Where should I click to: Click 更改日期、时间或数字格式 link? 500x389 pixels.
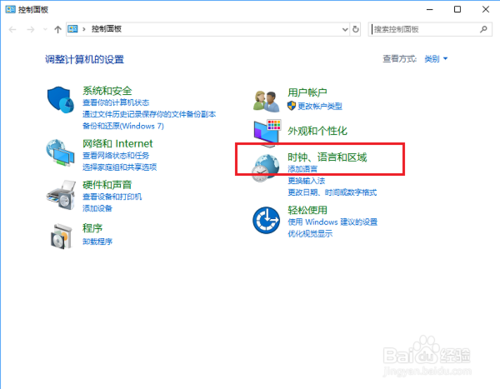(x=332, y=192)
